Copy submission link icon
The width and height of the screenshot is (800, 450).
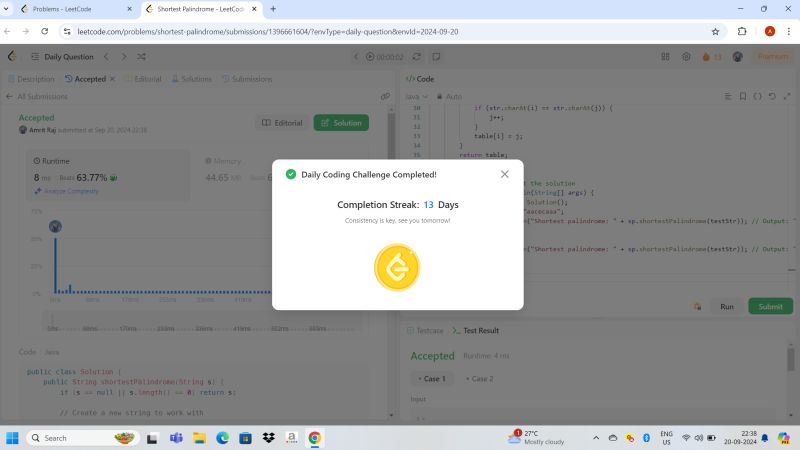pyautogui.click(x=385, y=96)
